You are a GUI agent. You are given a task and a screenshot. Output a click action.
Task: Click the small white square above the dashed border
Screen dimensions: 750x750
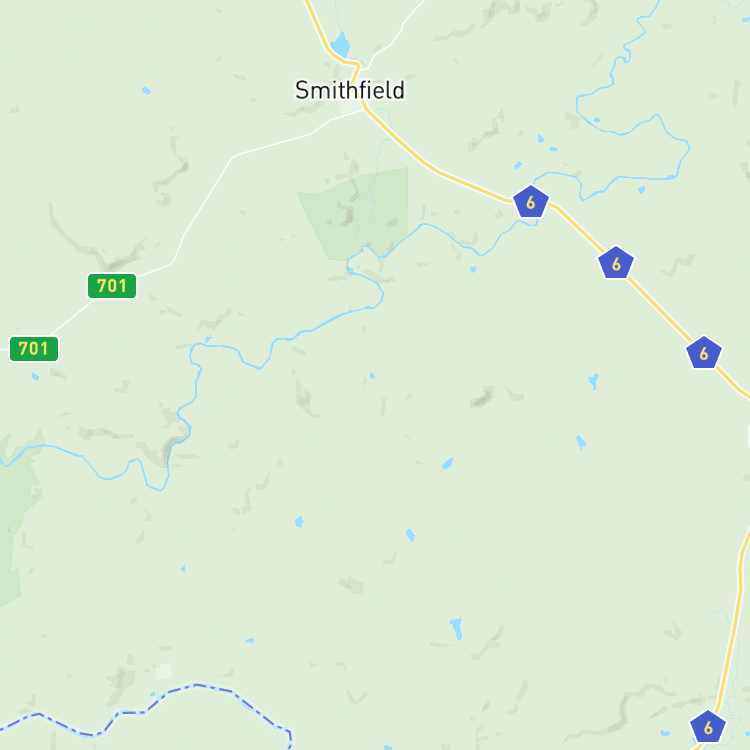coord(164,671)
